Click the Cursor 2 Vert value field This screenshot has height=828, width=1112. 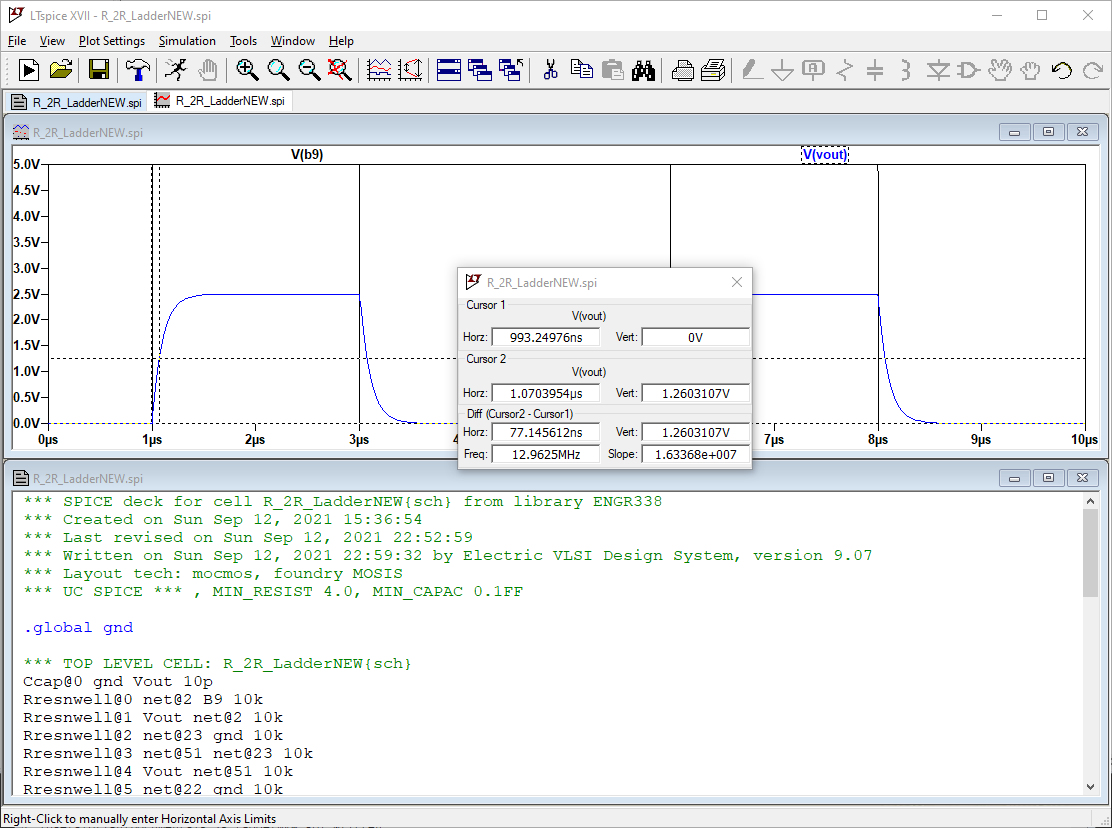pyautogui.click(x=695, y=393)
